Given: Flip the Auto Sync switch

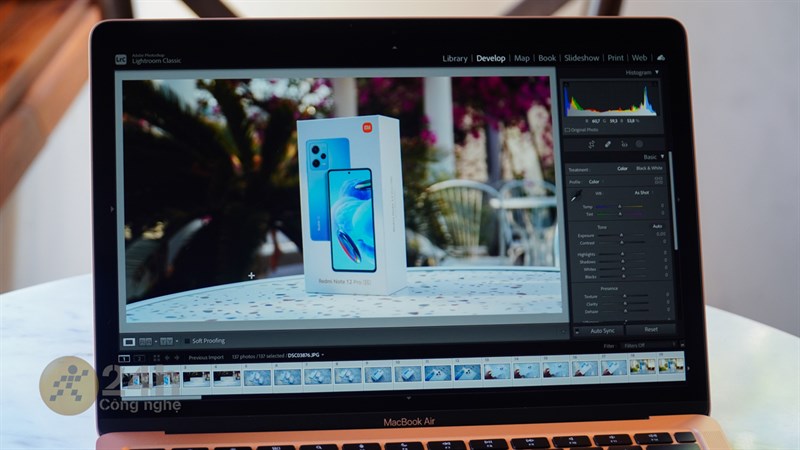Looking at the screenshot, I should pyautogui.click(x=577, y=331).
